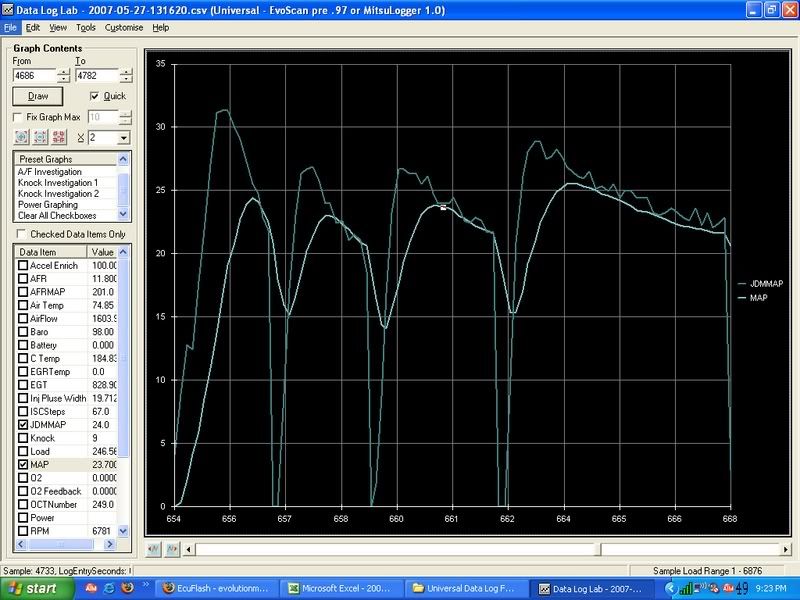Tick the Knock data item checkbox
This screenshot has height=600, width=800.
(x=23, y=438)
